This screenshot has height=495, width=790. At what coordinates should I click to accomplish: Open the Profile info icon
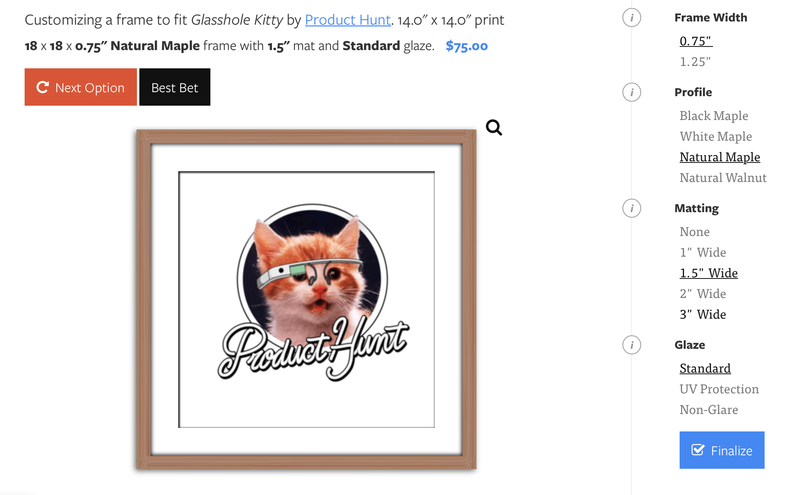coord(631,92)
